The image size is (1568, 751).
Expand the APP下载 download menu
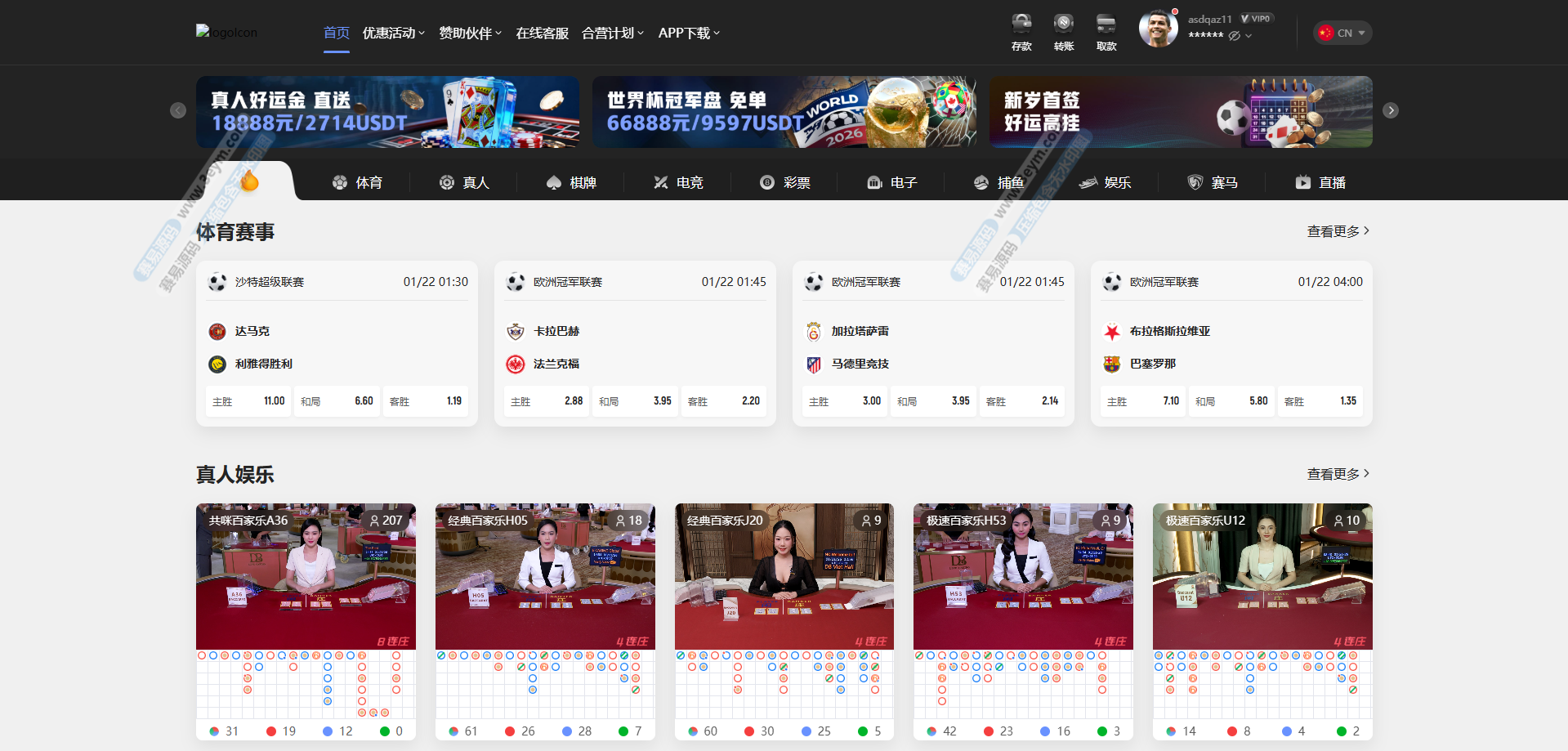689,33
